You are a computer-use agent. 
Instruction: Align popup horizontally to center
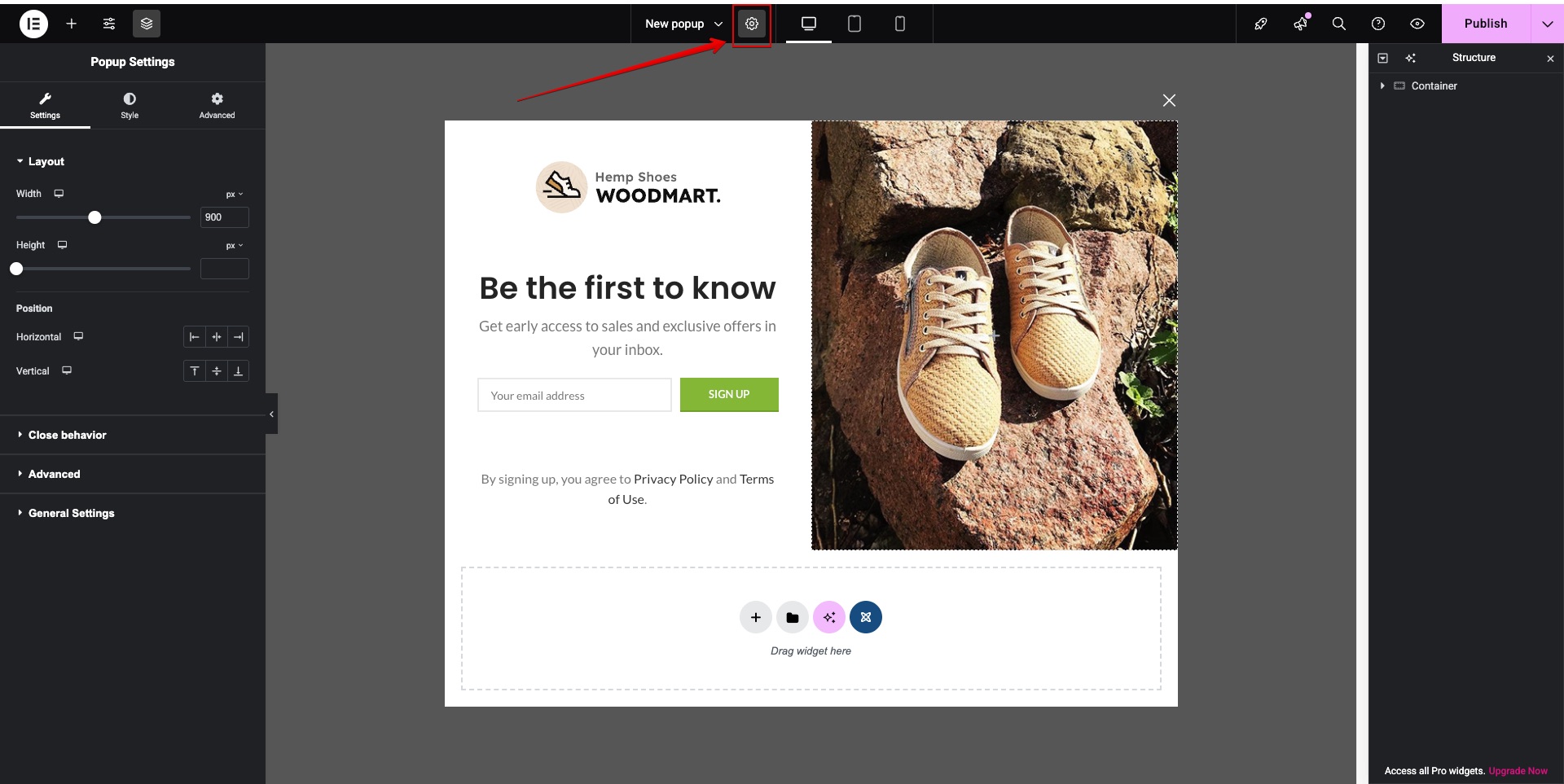[x=217, y=337]
